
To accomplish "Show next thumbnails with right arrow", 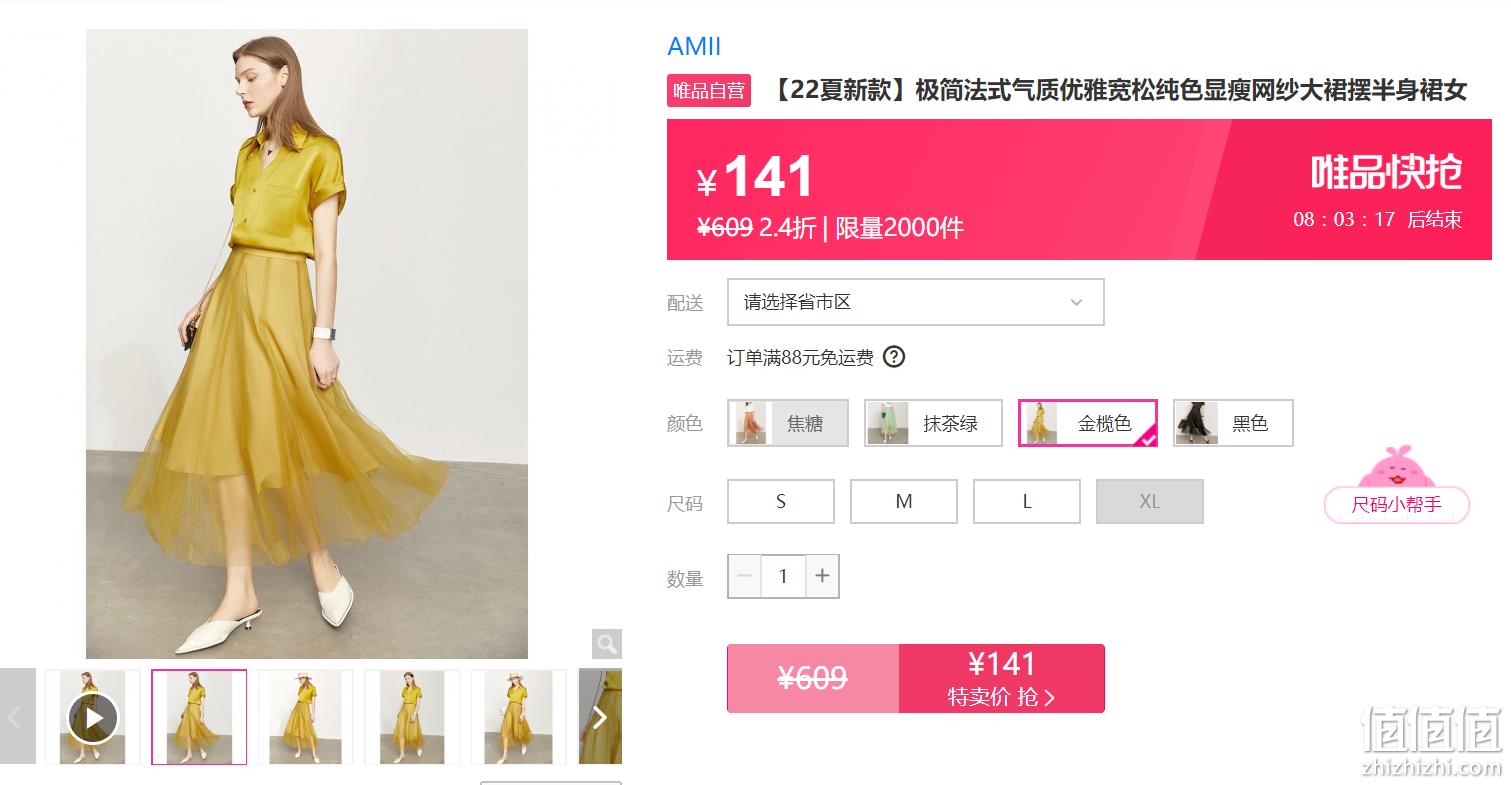I will pyautogui.click(x=600, y=717).
